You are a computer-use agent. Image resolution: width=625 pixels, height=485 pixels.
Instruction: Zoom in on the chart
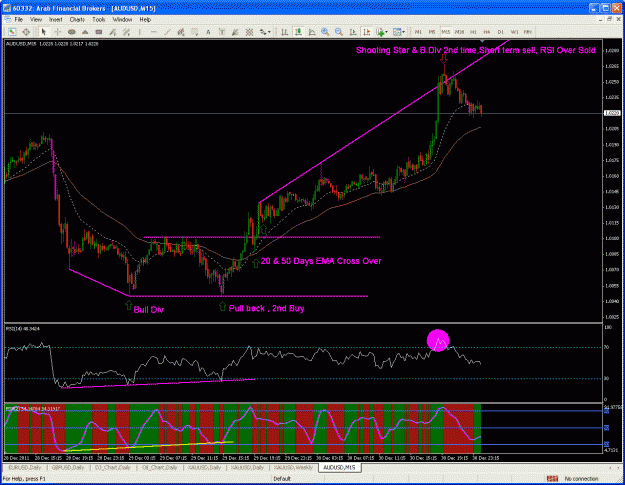click(x=325, y=32)
